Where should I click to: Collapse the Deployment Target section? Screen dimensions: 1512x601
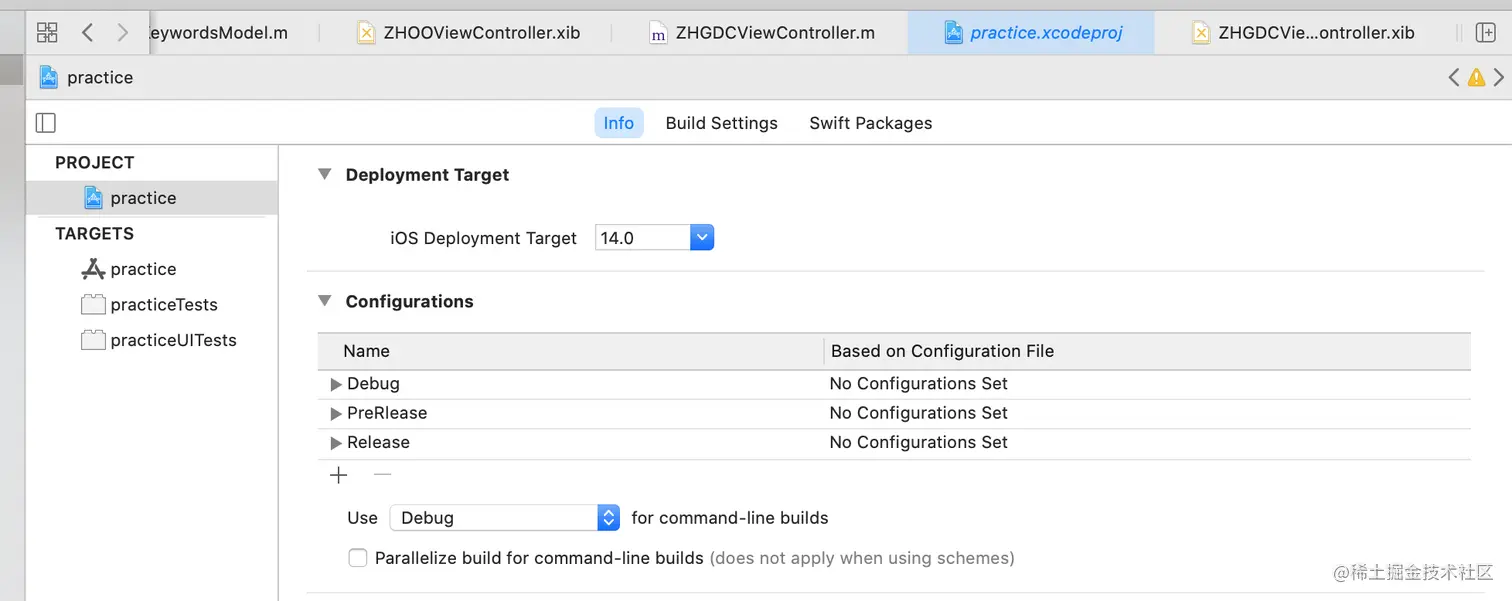[x=324, y=174]
